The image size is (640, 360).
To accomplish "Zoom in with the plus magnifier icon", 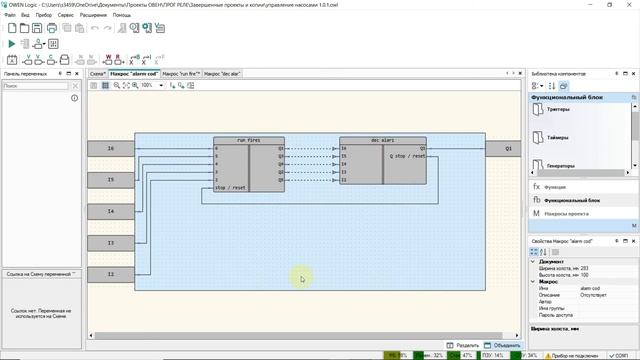I will click(x=135, y=85).
